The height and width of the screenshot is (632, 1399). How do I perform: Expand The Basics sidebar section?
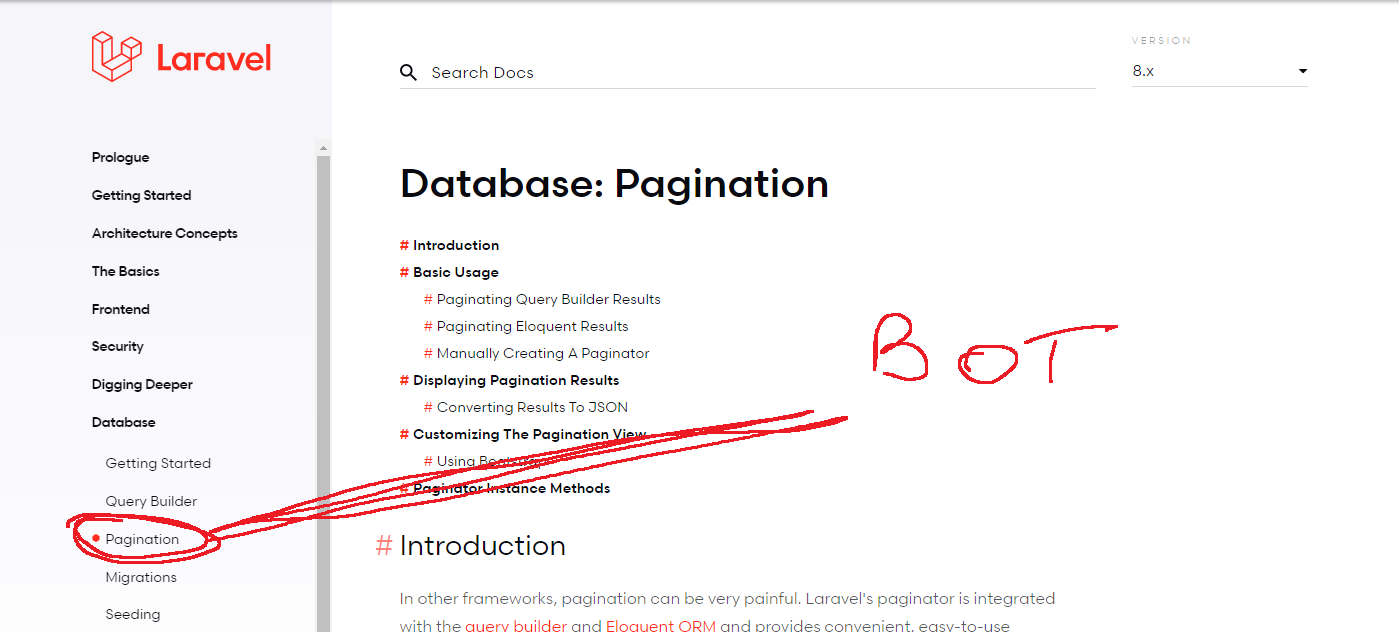tap(126, 271)
